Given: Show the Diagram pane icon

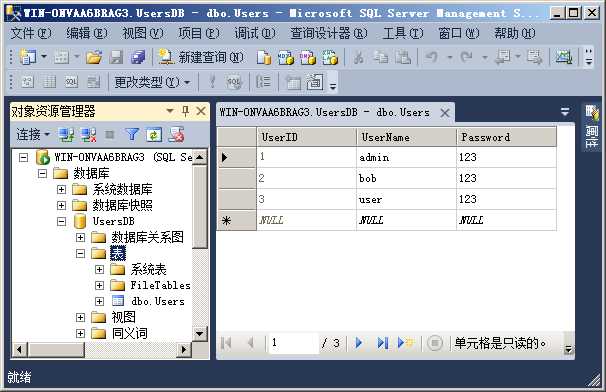Looking at the screenshot, I should point(27,82).
